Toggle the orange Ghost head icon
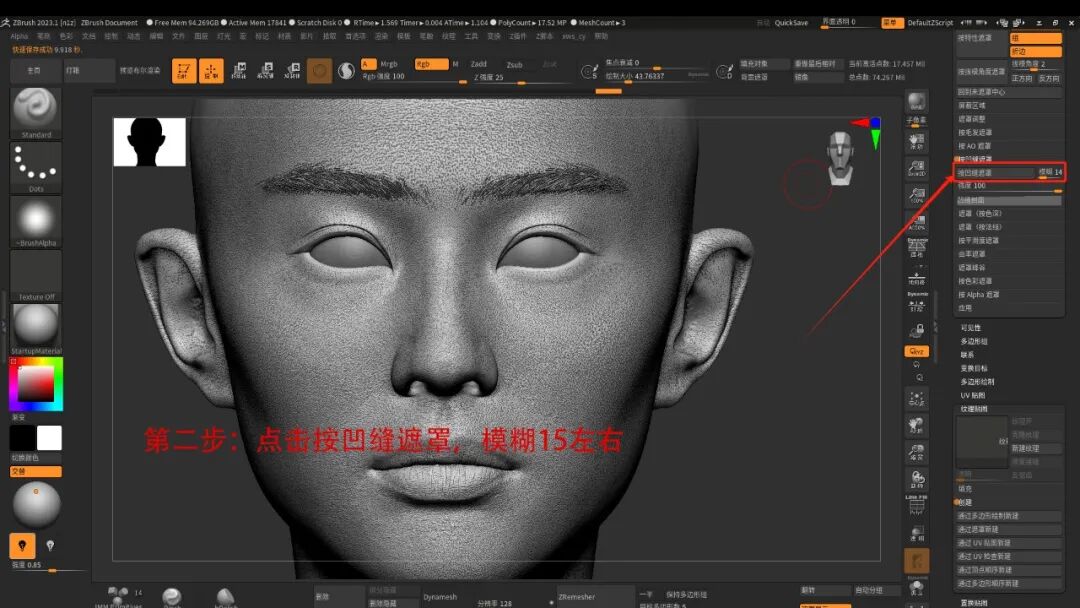Image resolution: width=1080 pixels, height=608 pixels. 917,560
